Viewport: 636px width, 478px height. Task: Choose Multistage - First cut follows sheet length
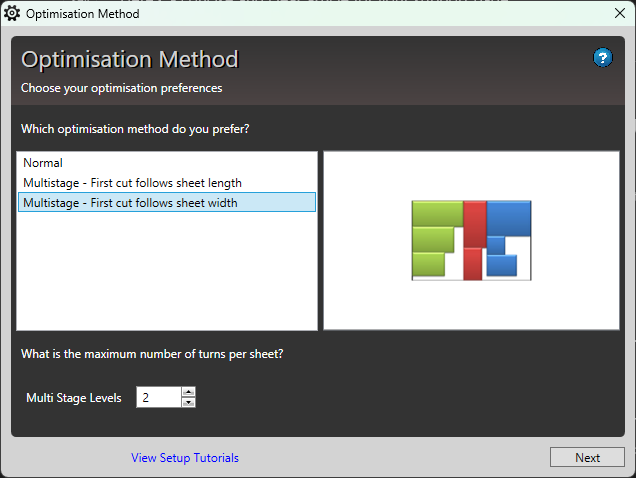coord(132,183)
